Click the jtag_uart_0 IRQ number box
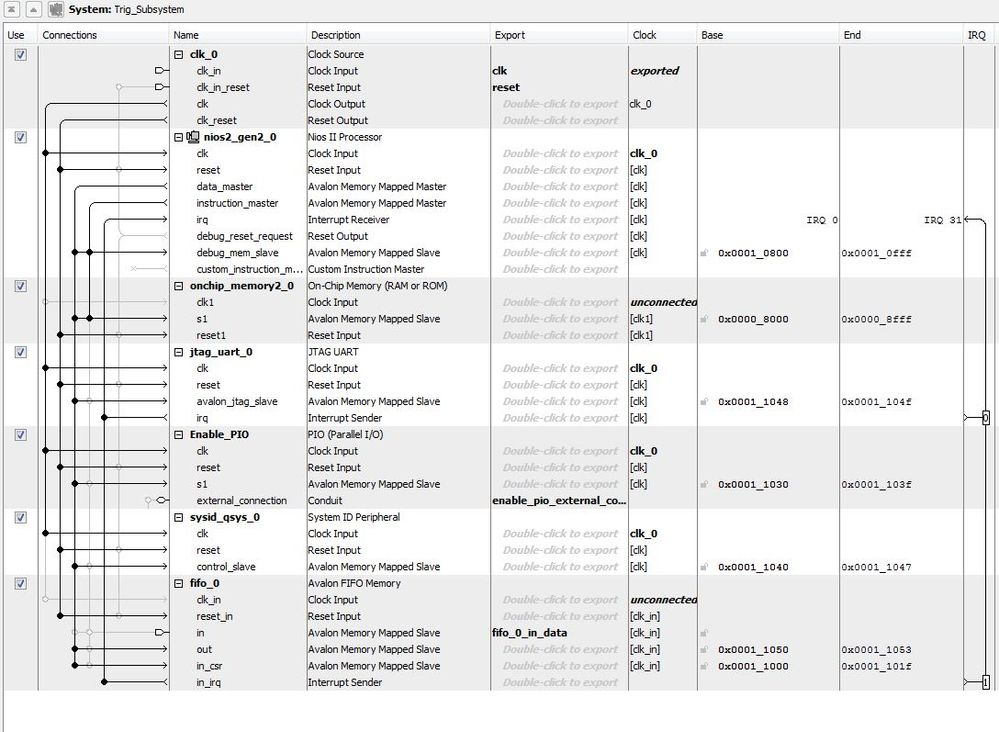This screenshot has width=999, height=732. 986,418
